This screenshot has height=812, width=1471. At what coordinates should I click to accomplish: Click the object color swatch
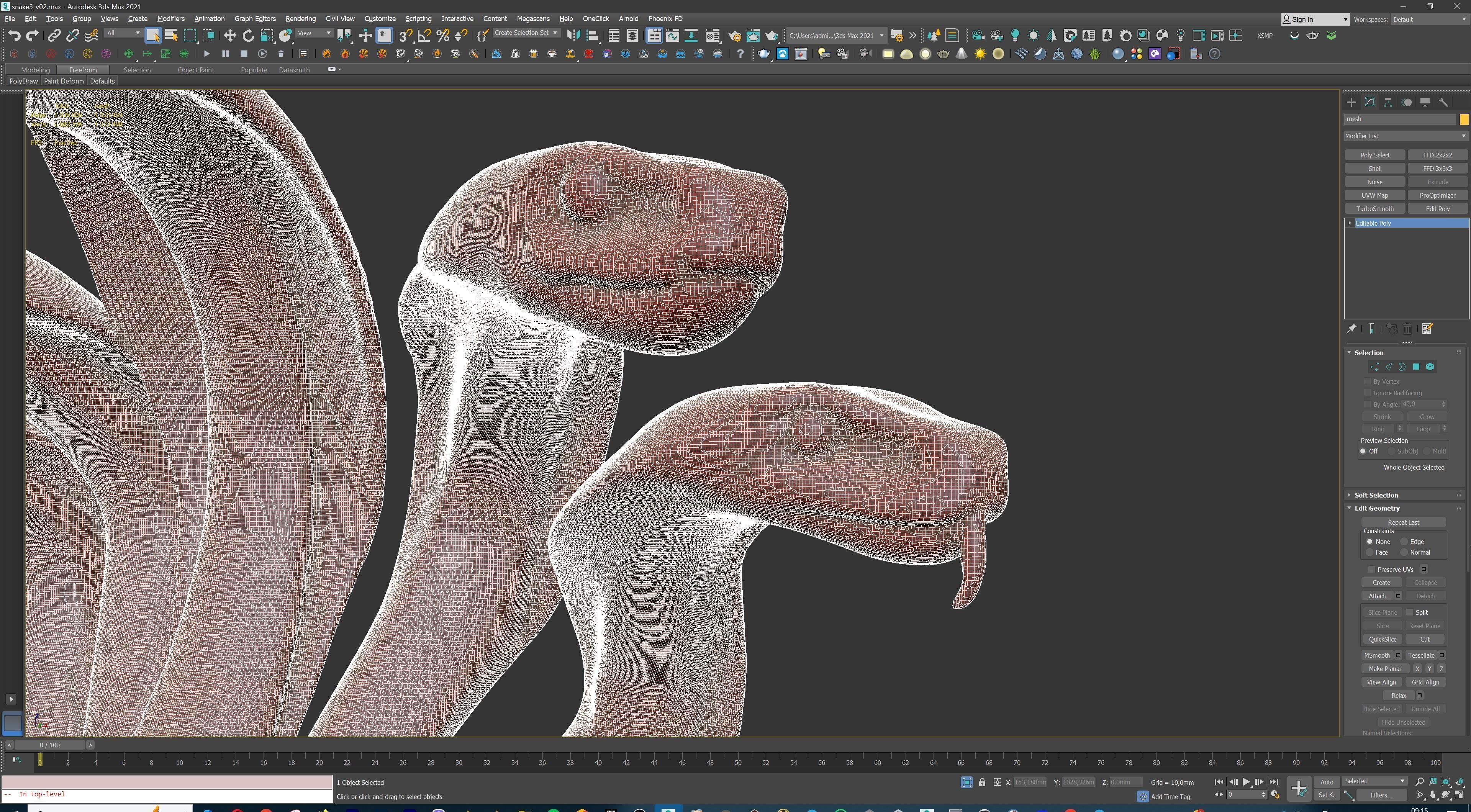(x=1464, y=120)
